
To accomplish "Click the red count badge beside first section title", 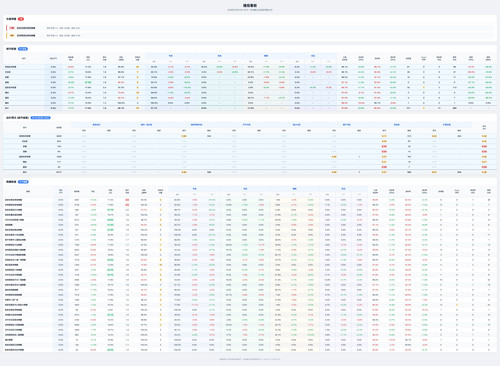I will 21,19.
